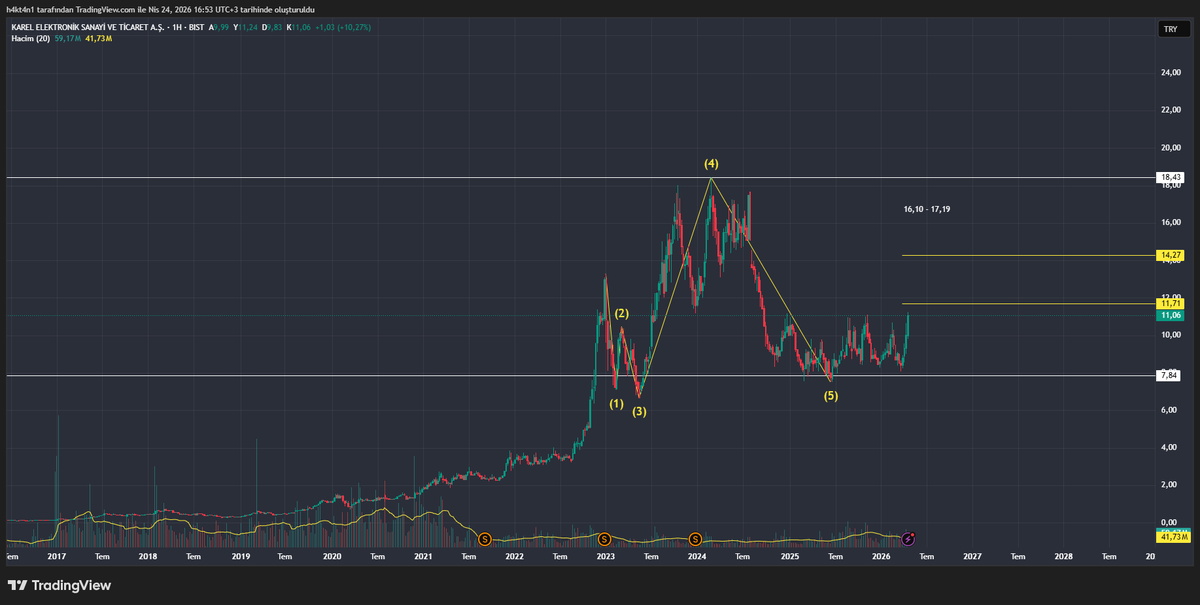Click the purple lightning event icon near 2026

coord(909,538)
